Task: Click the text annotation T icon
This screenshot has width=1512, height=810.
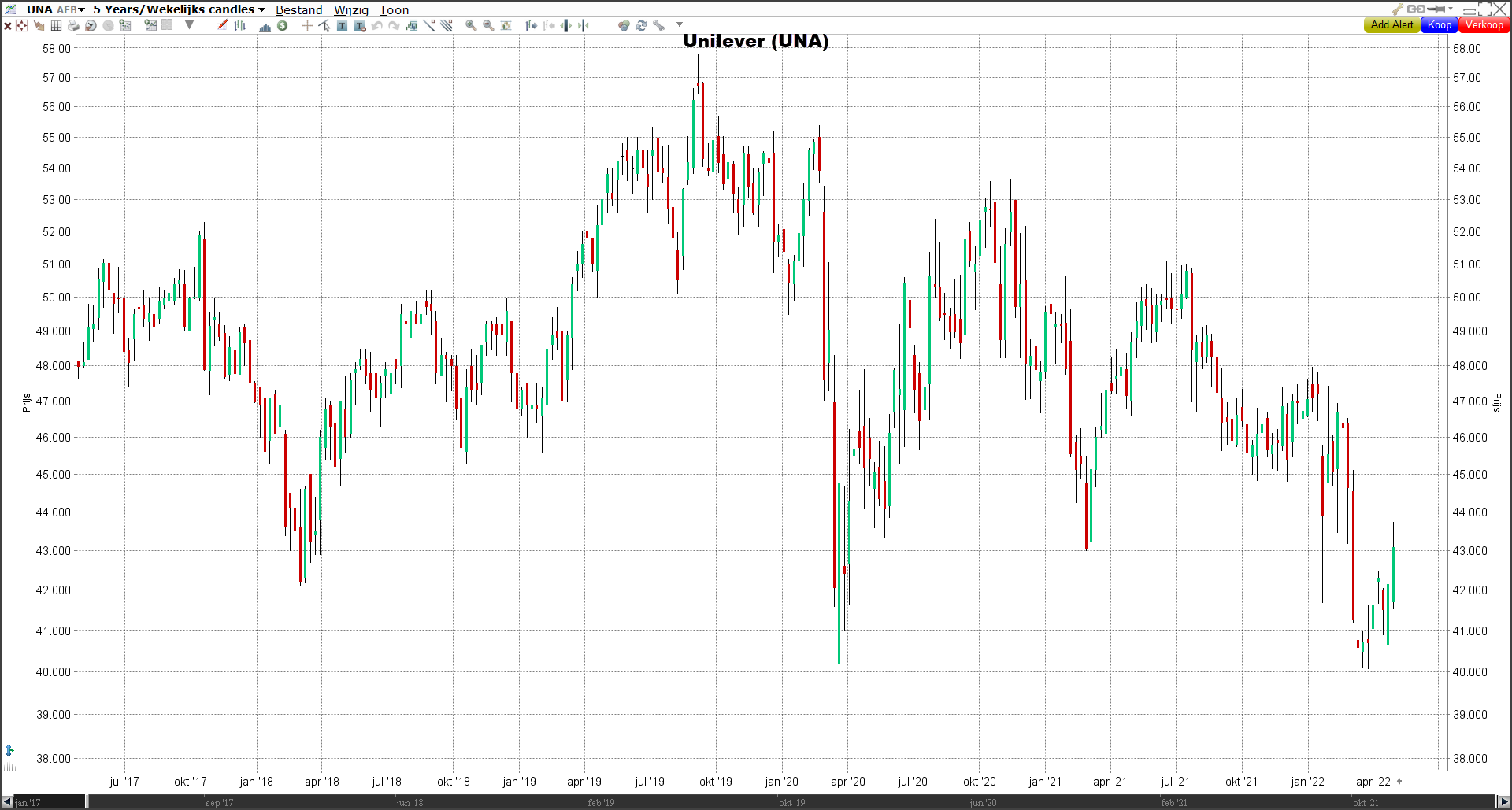Action: [342, 26]
